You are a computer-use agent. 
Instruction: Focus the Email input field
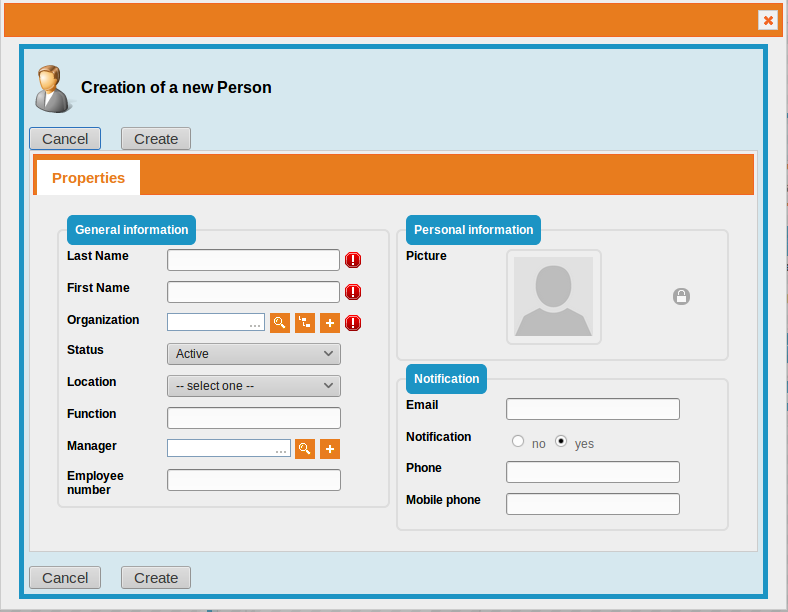click(592, 409)
